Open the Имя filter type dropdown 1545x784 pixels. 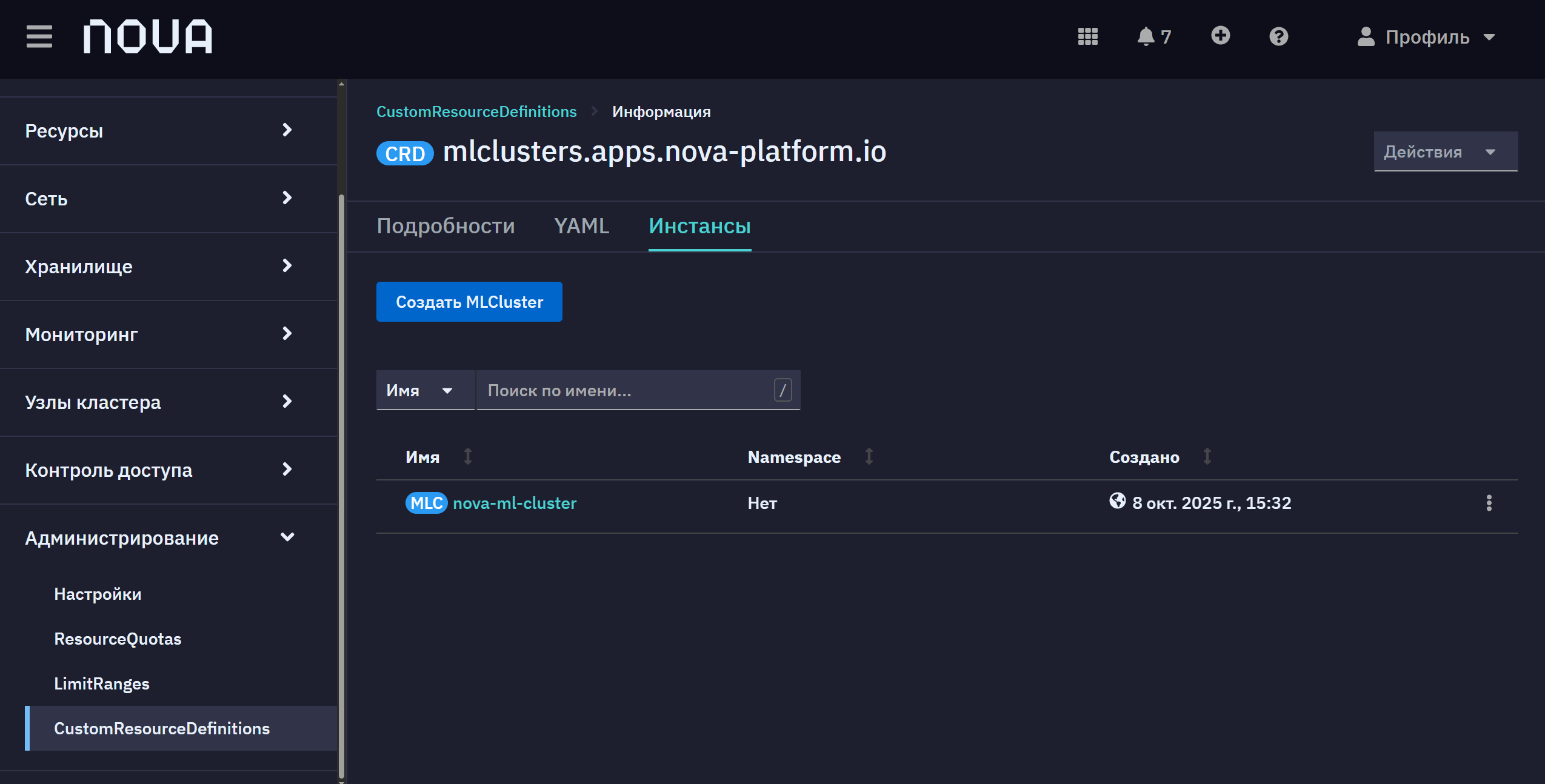pos(425,390)
